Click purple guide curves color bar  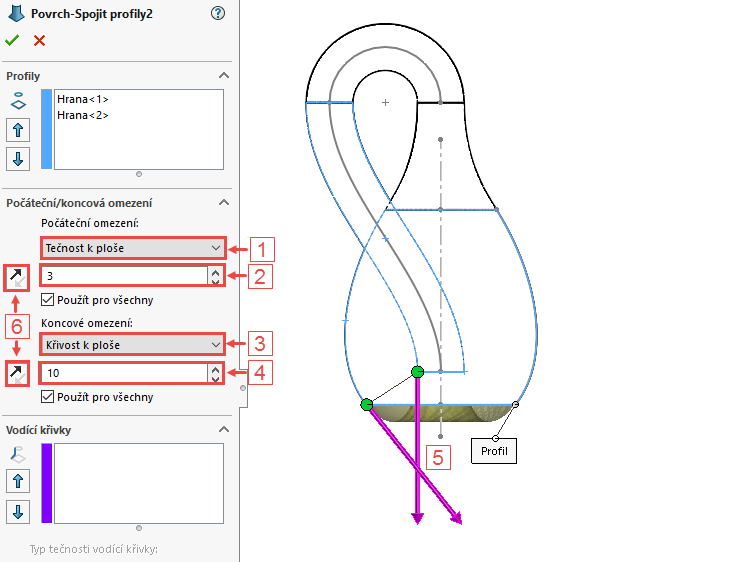pyautogui.click(x=46, y=483)
